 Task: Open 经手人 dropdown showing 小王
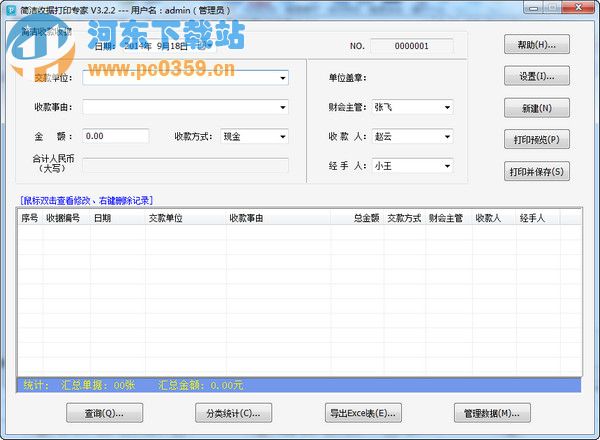[447, 166]
